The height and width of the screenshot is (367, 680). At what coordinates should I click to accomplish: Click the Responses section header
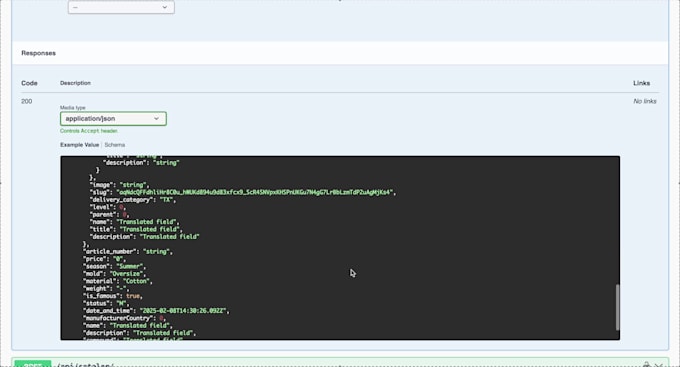[x=39, y=53]
